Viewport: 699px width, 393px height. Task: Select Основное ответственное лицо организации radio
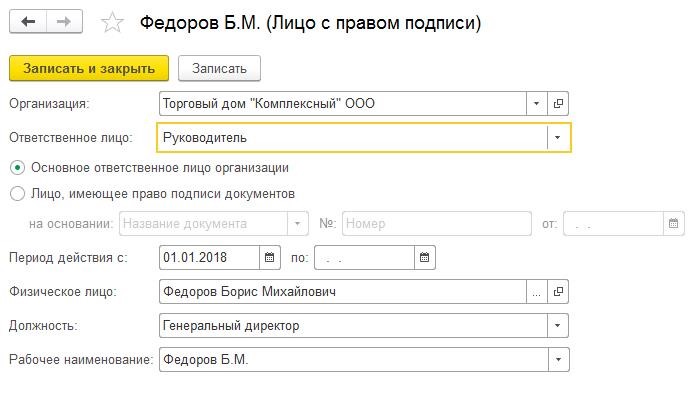point(17,168)
